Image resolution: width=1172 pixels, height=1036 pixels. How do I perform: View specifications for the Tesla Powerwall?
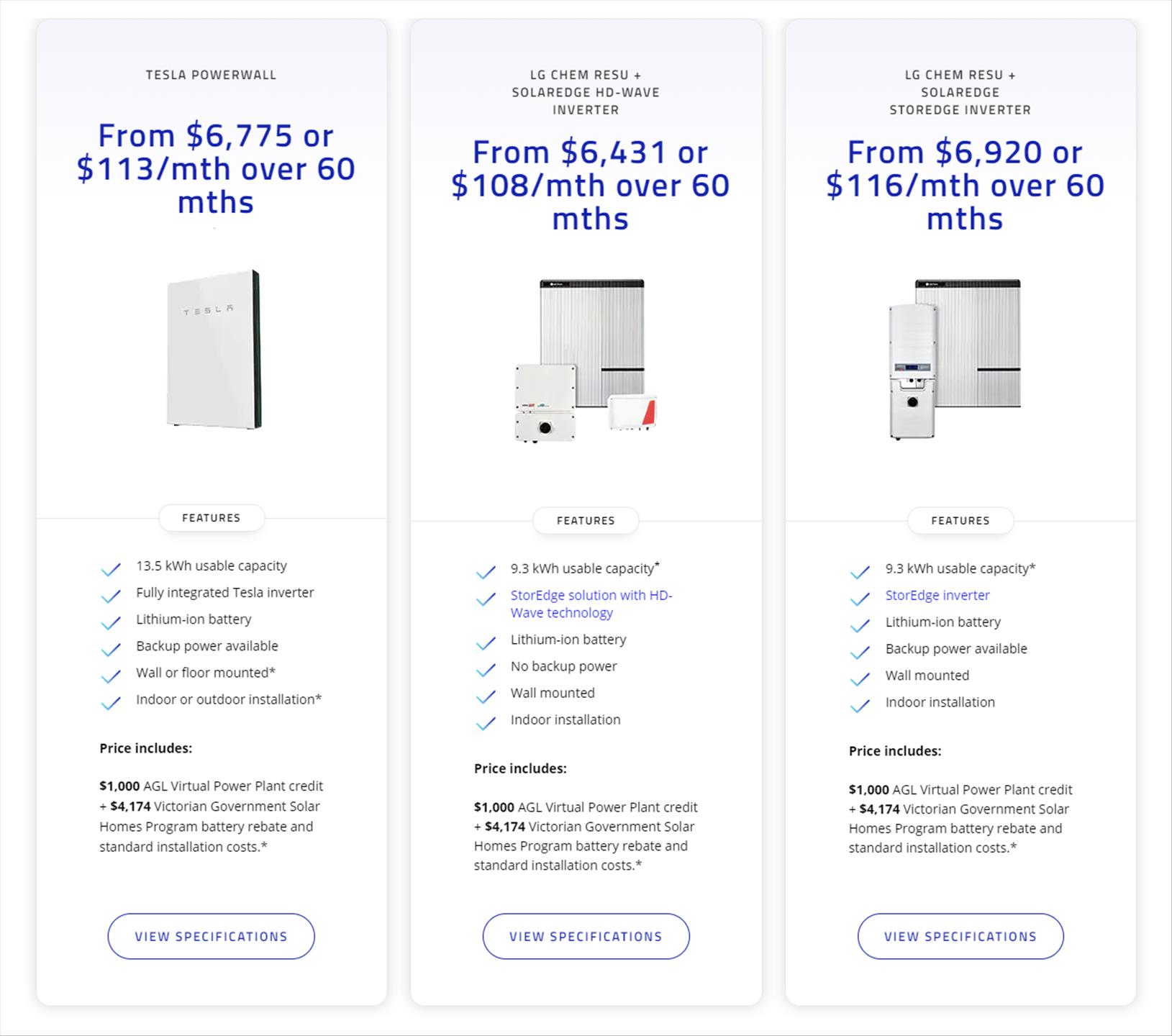tap(212, 936)
